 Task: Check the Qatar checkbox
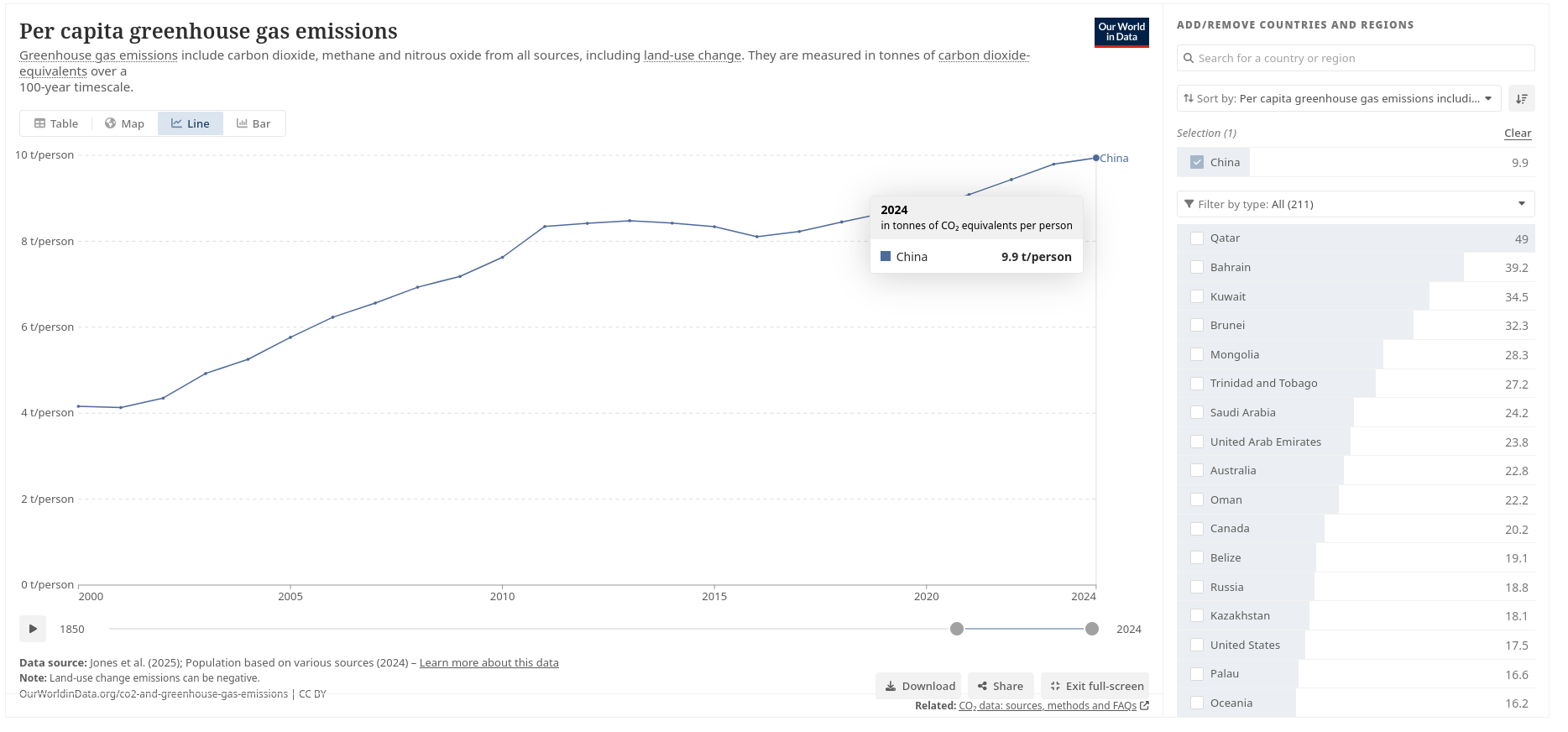tap(1197, 238)
